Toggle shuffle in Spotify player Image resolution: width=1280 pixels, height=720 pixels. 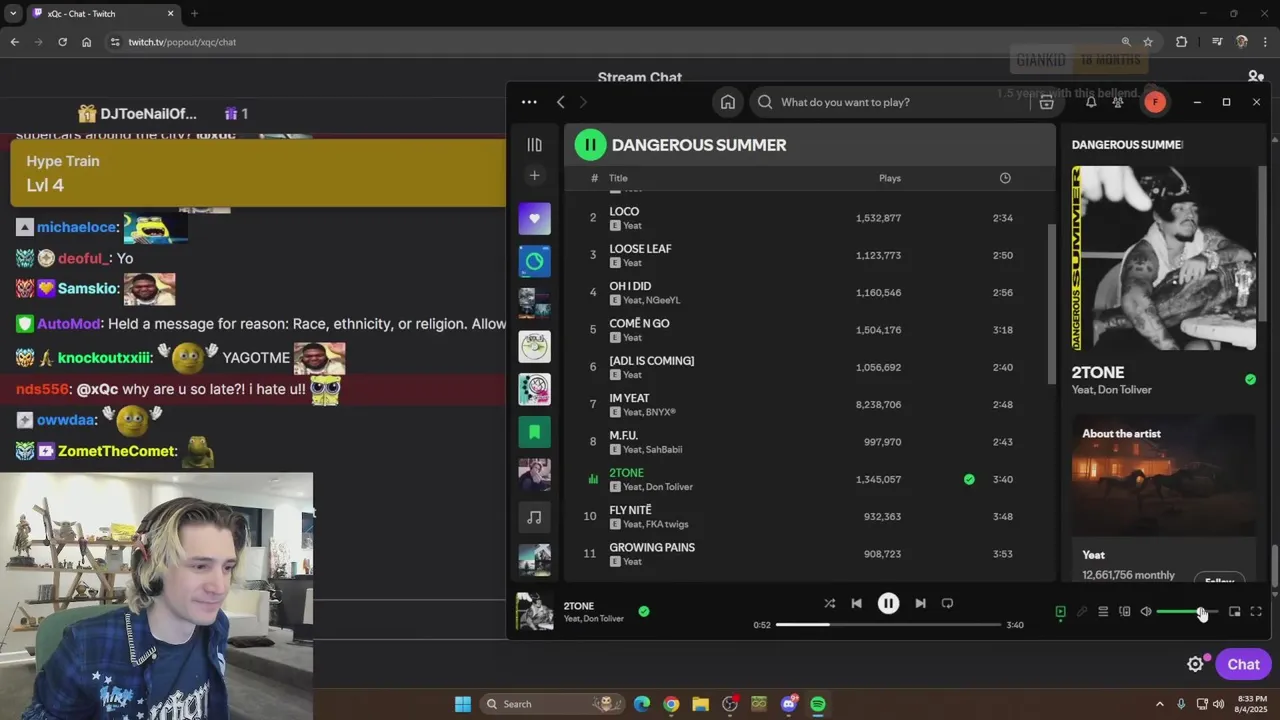(829, 603)
